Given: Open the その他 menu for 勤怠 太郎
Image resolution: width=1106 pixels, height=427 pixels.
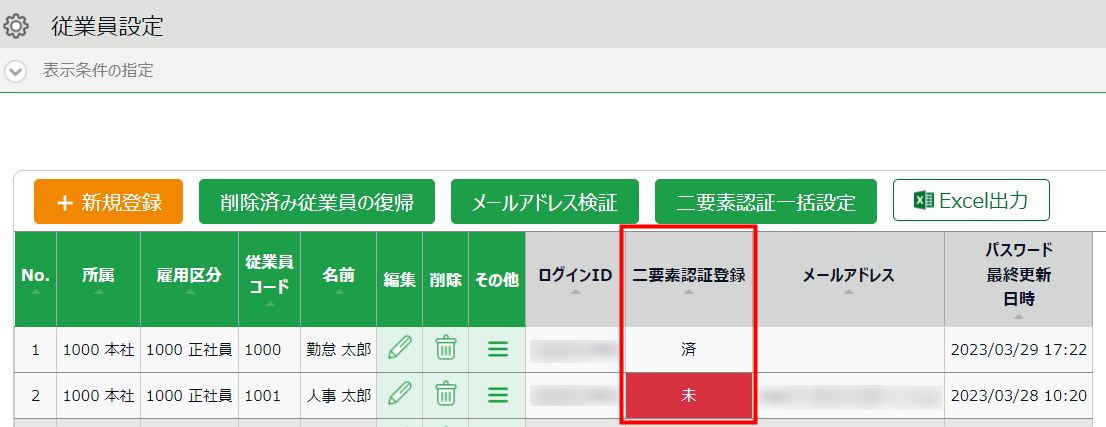Looking at the screenshot, I should point(497,349).
